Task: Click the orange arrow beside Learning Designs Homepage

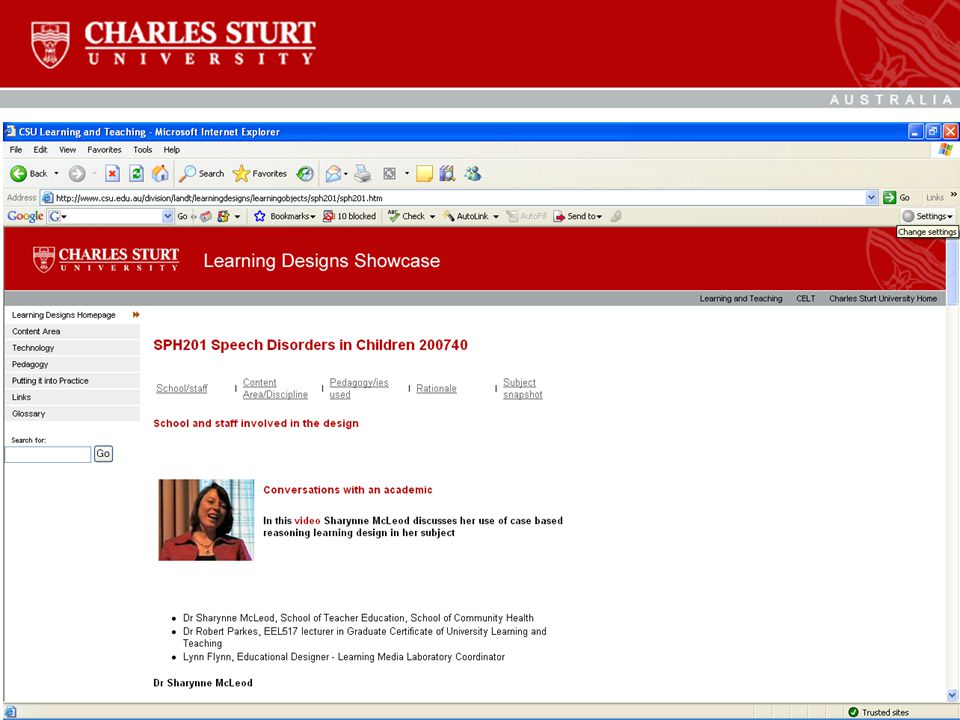Action: point(136,315)
